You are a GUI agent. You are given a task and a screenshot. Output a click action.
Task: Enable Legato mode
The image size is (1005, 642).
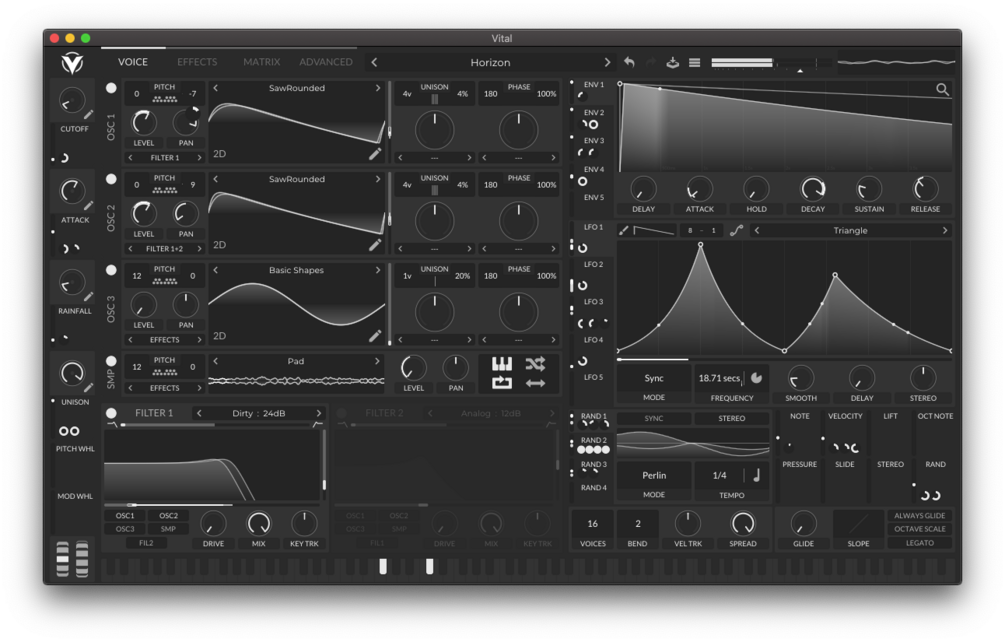(x=919, y=543)
